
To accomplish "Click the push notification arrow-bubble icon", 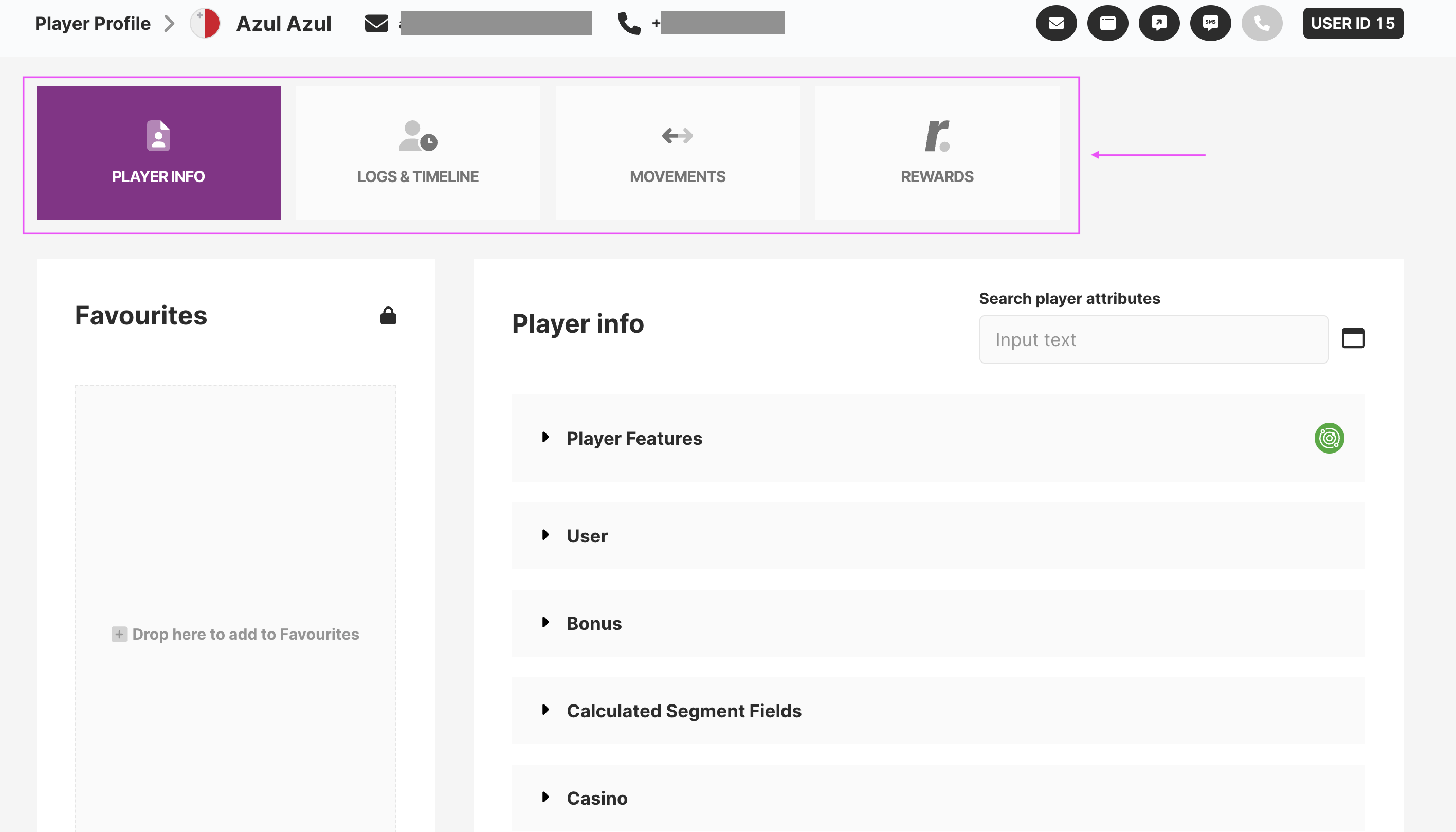I will (x=1158, y=24).
